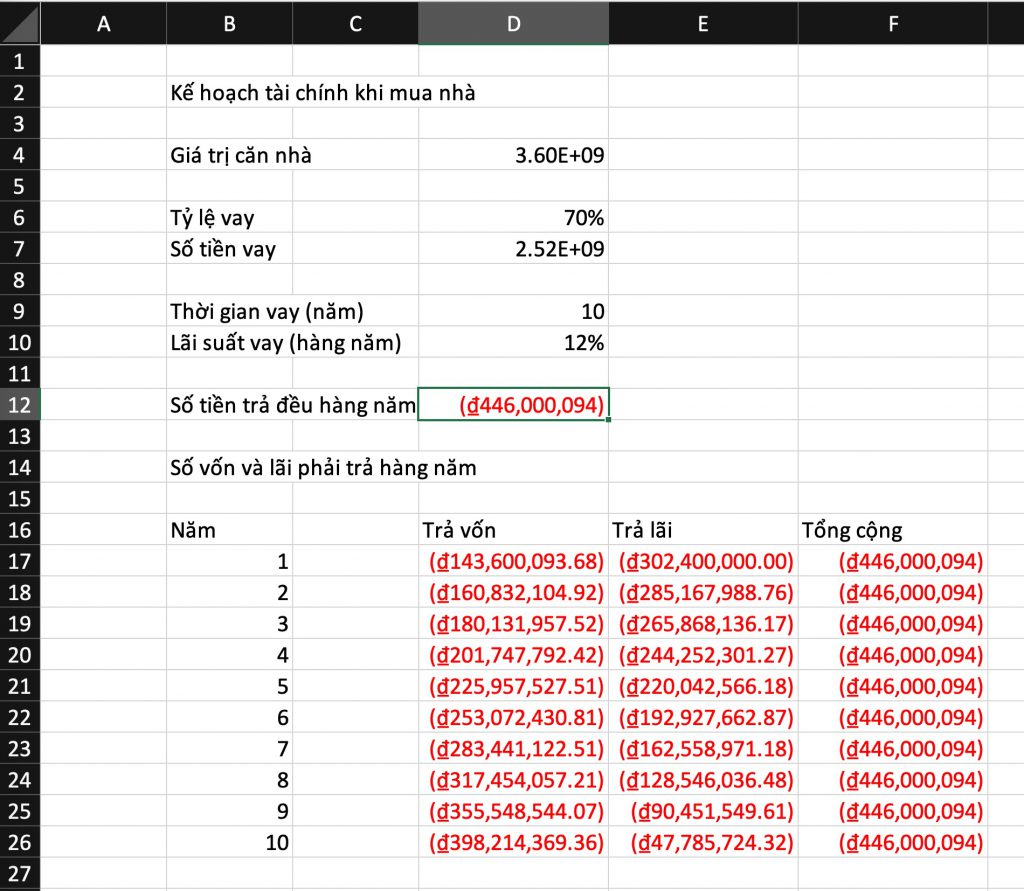Screen dimensions: 1024x891
Task: Click the 'Tổng cộng' column heading
Action: pos(852,530)
